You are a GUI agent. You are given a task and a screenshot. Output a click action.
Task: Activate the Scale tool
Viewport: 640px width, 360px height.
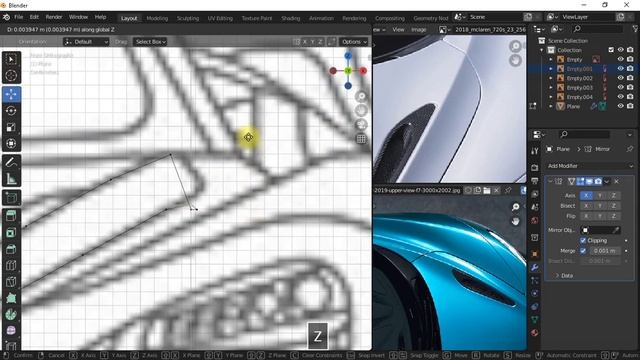coord(11,127)
